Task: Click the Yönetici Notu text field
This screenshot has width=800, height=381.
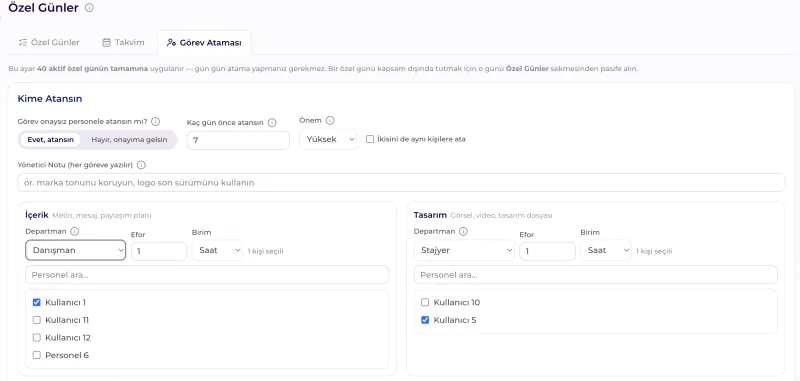Action: click(401, 183)
